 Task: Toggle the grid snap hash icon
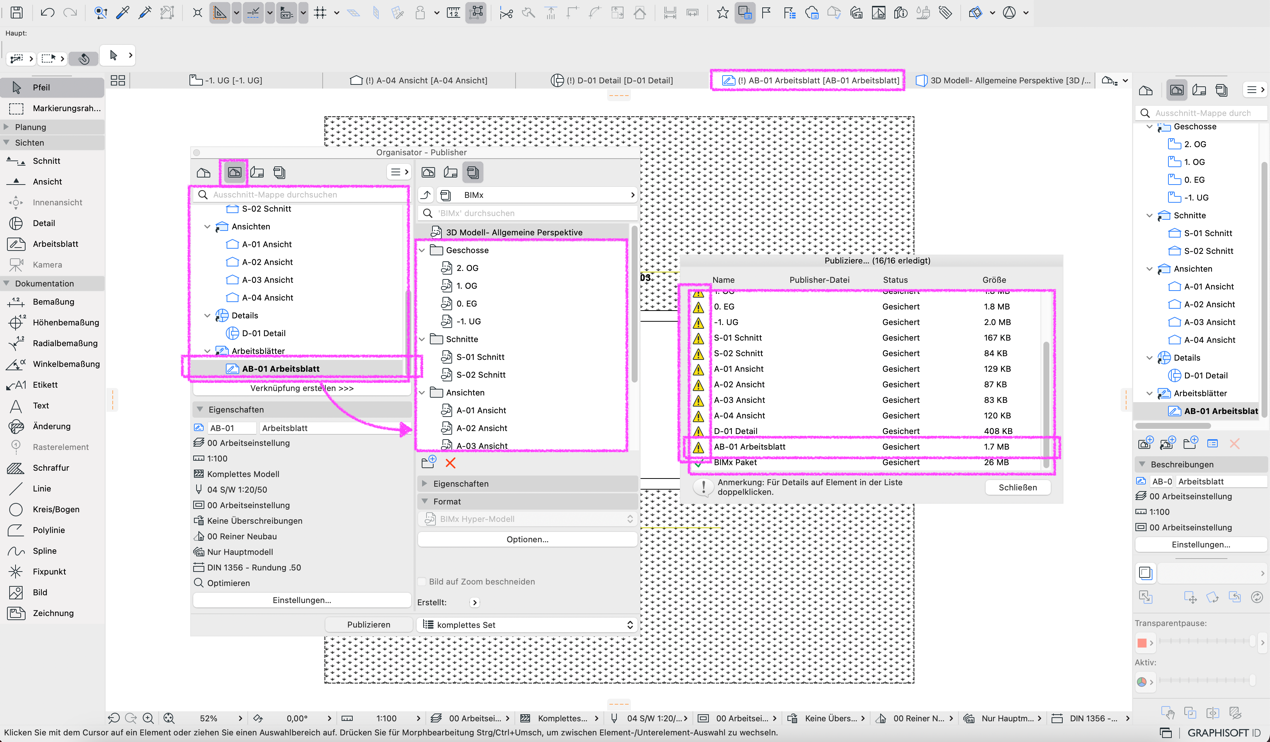tap(320, 13)
